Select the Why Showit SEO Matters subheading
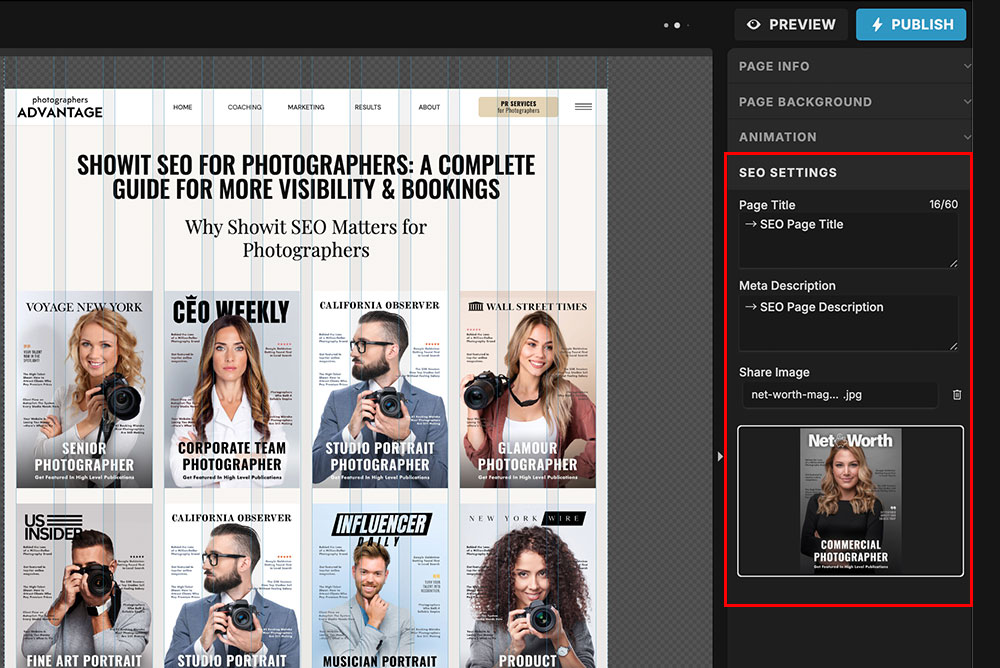This screenshot has width=1000, height=668. (306, 239)
